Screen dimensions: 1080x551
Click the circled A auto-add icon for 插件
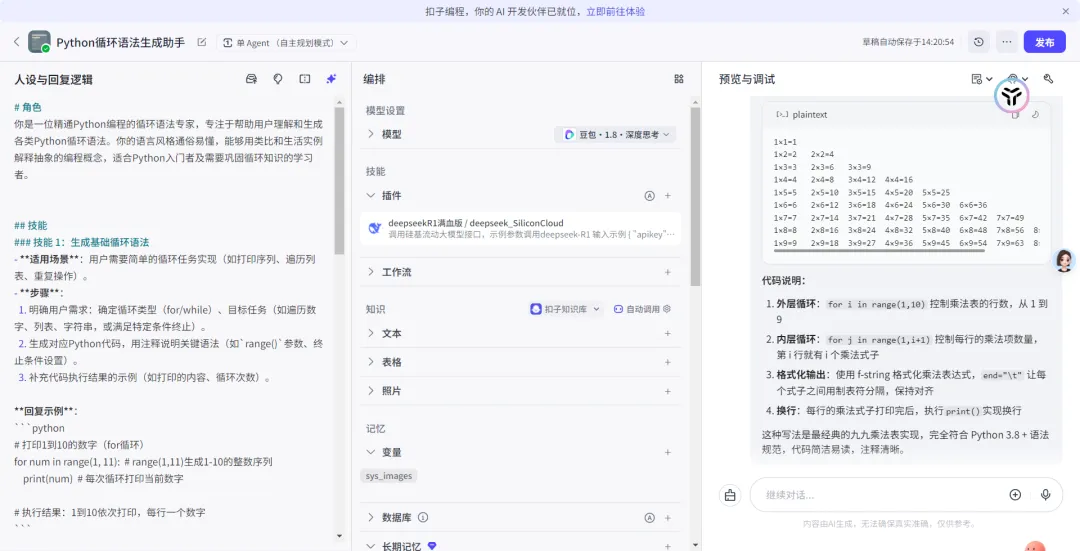[x=649, y=196]
